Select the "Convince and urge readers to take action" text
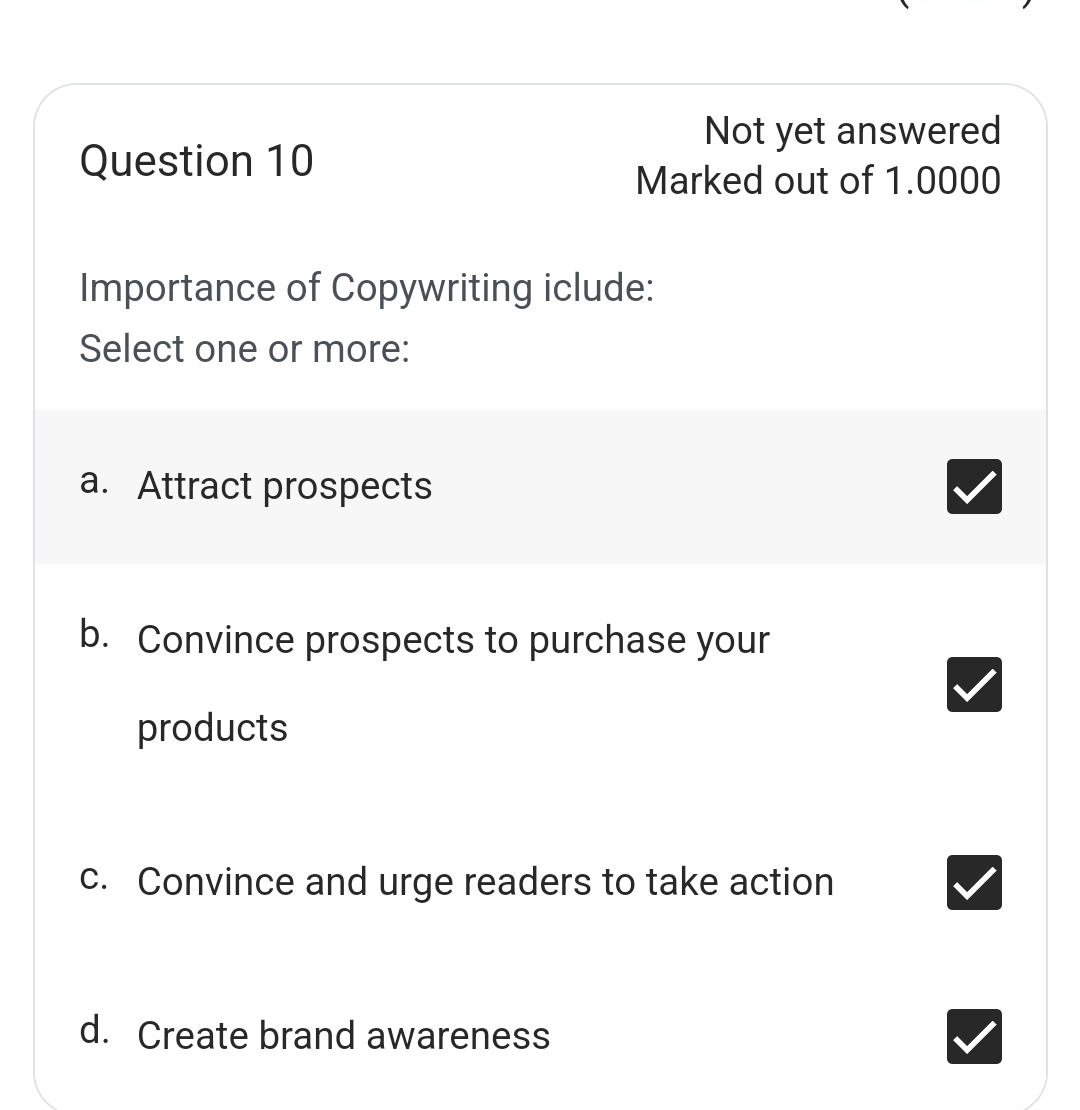1080x1110 pixels. 485,883
